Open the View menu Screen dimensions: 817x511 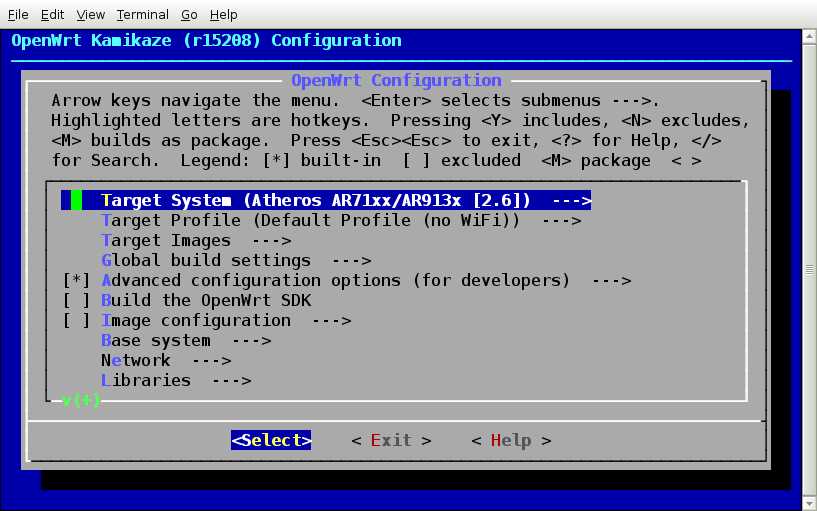91,15
